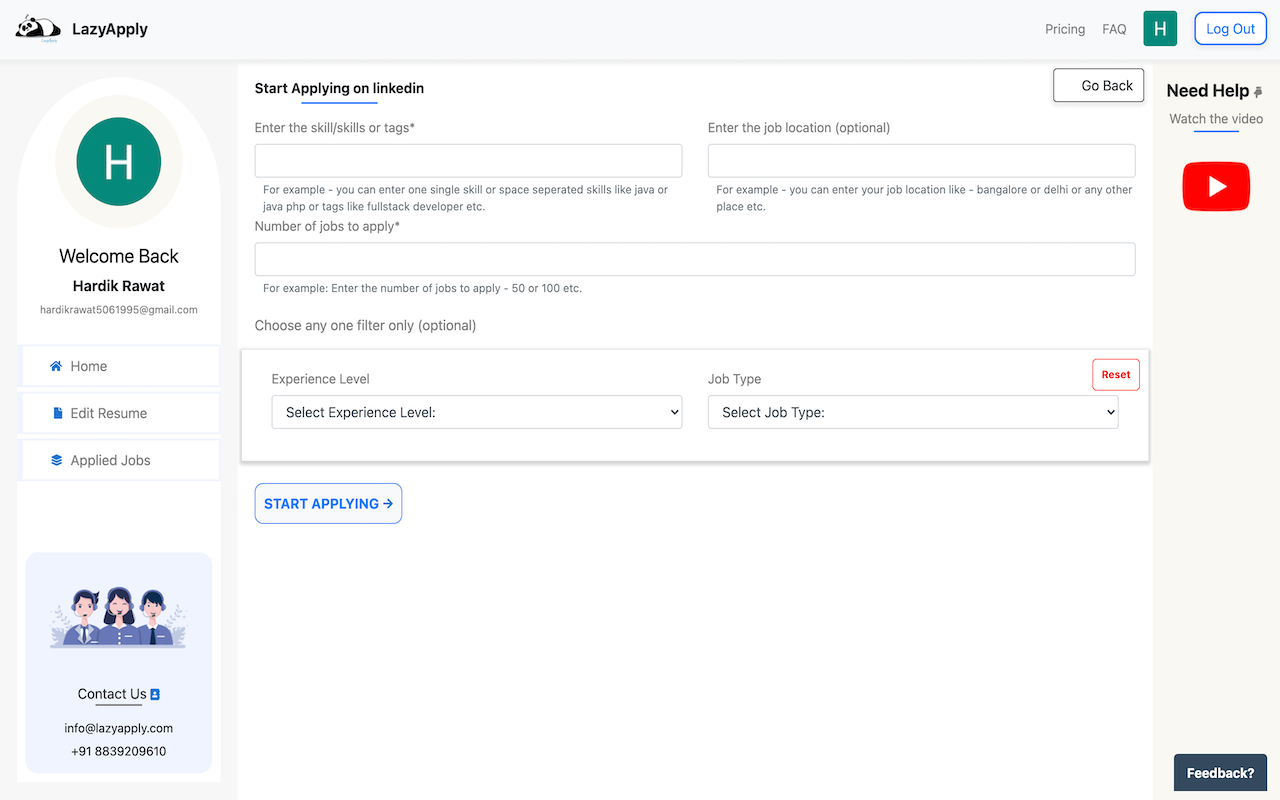Click the contact card icon beside Contact Us
Viewport: 1280px width, 800px height.
[x=155, y=693]
